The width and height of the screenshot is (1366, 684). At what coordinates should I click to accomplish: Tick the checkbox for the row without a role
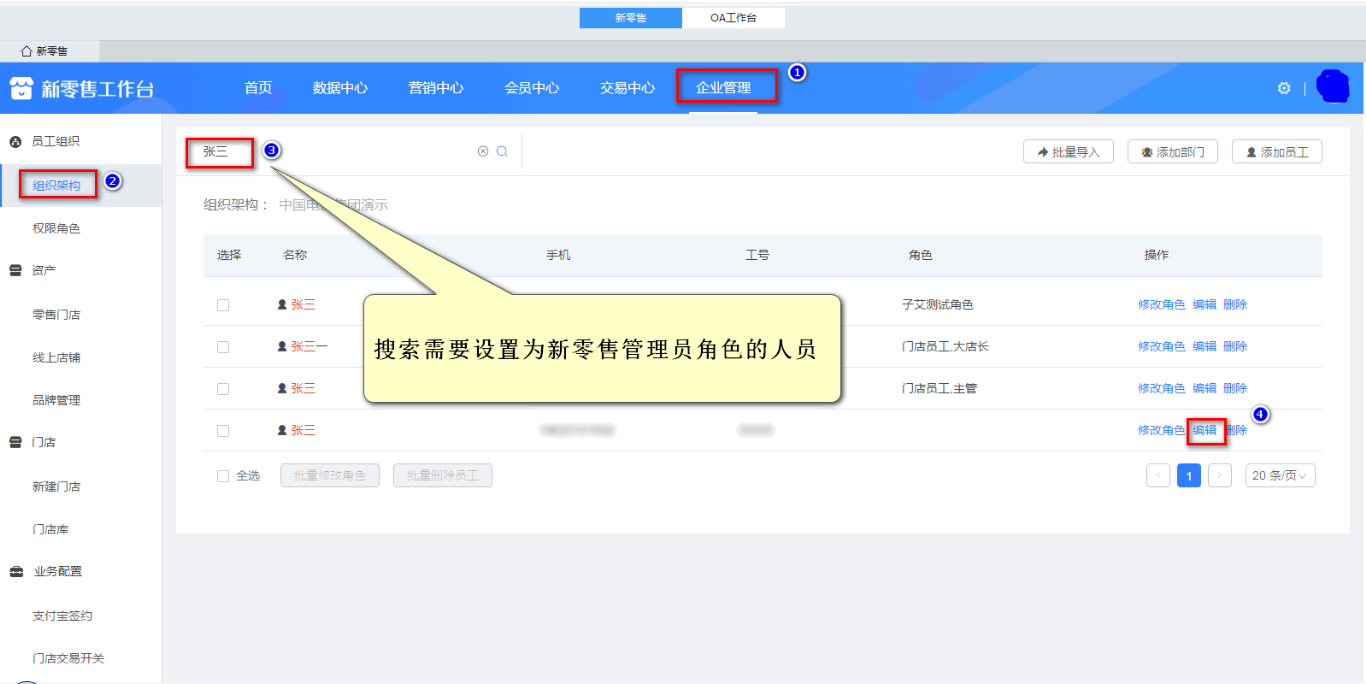coord(223,431)
